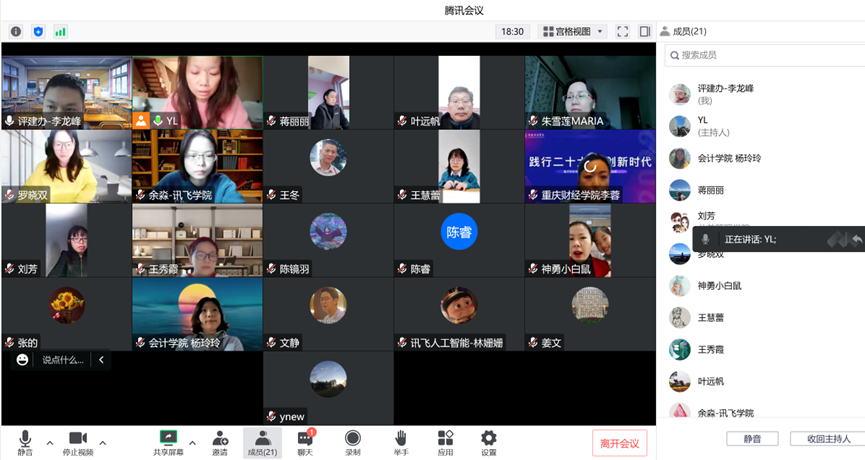Start recording with the 录制 icon

click(x=353, y=442)
